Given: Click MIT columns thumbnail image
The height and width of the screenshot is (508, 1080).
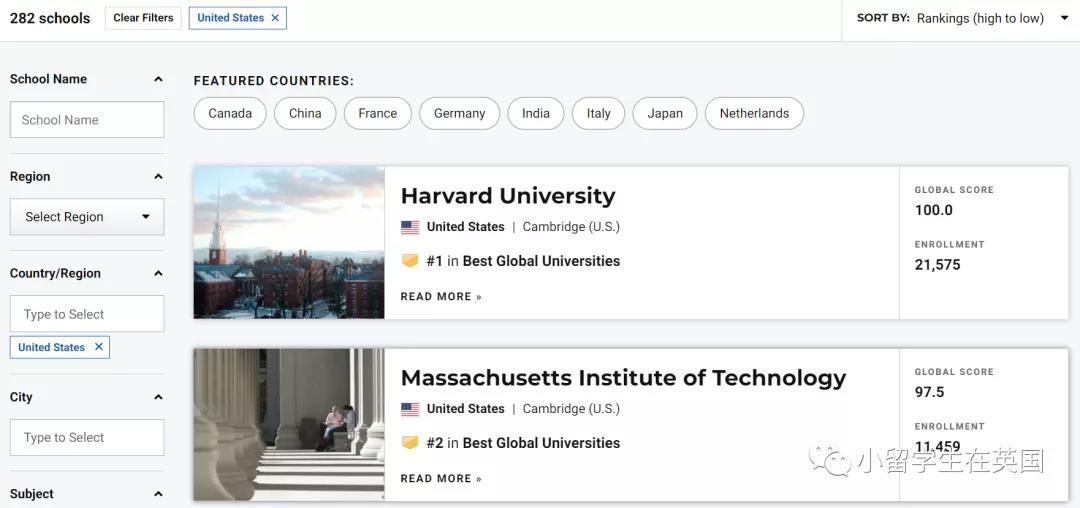Looking at the screenshot, I should pos(289,425).
